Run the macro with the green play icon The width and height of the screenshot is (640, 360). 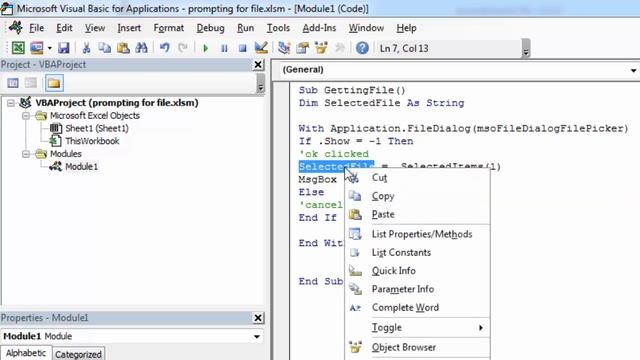(205, 49)
